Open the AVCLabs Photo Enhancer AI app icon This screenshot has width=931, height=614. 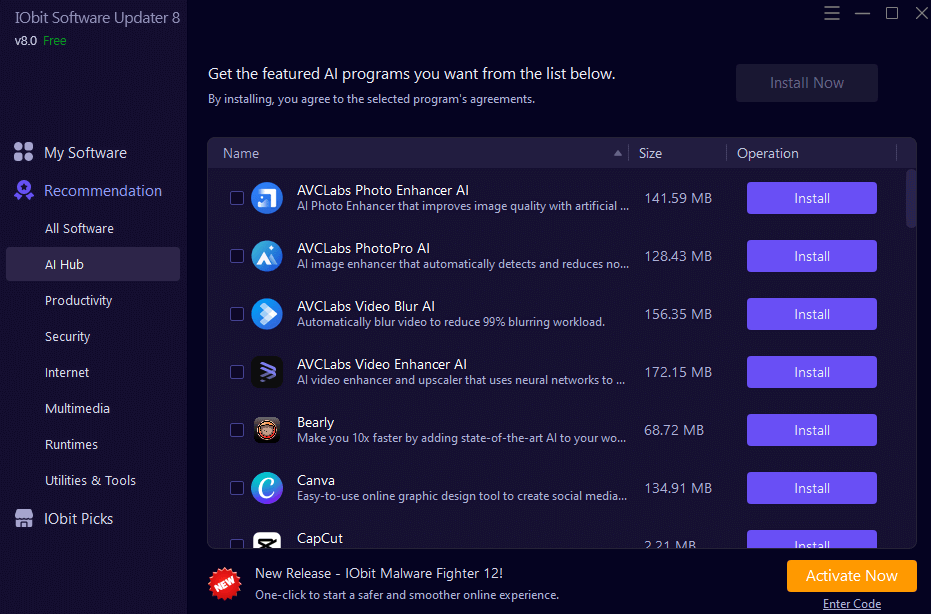[x=267, y=198]
